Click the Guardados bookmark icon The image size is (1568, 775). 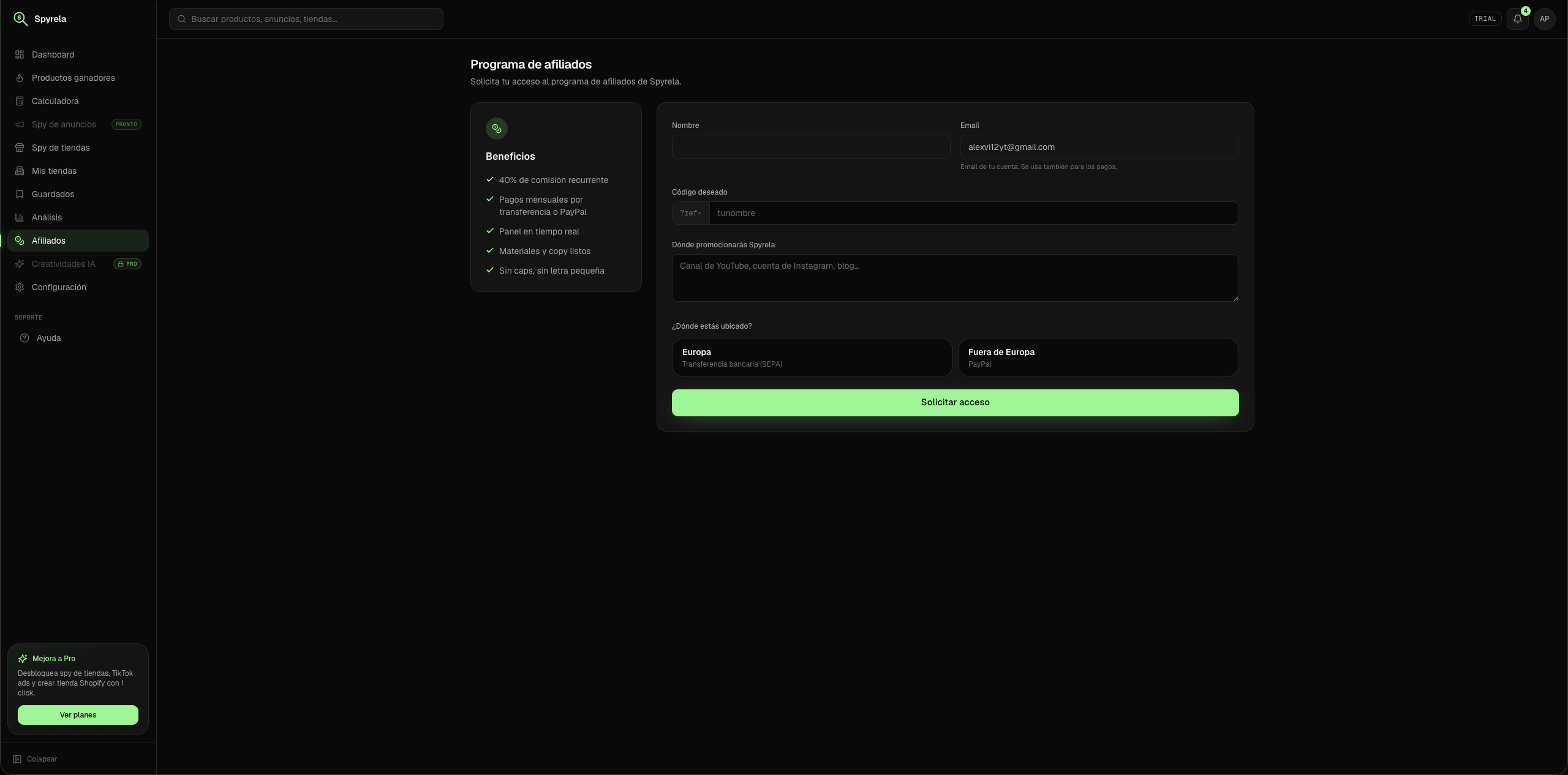(20, 194)
